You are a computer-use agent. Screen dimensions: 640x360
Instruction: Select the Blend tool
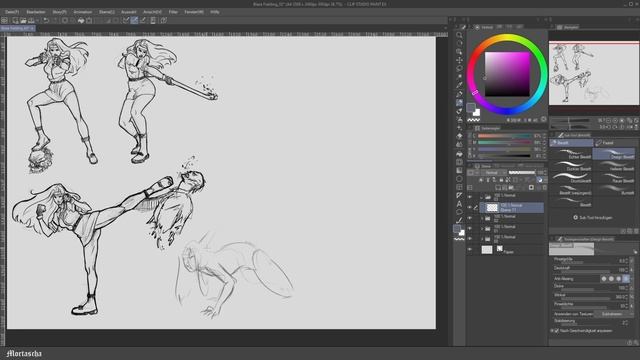pyautogui.click(x=459, y=144)
